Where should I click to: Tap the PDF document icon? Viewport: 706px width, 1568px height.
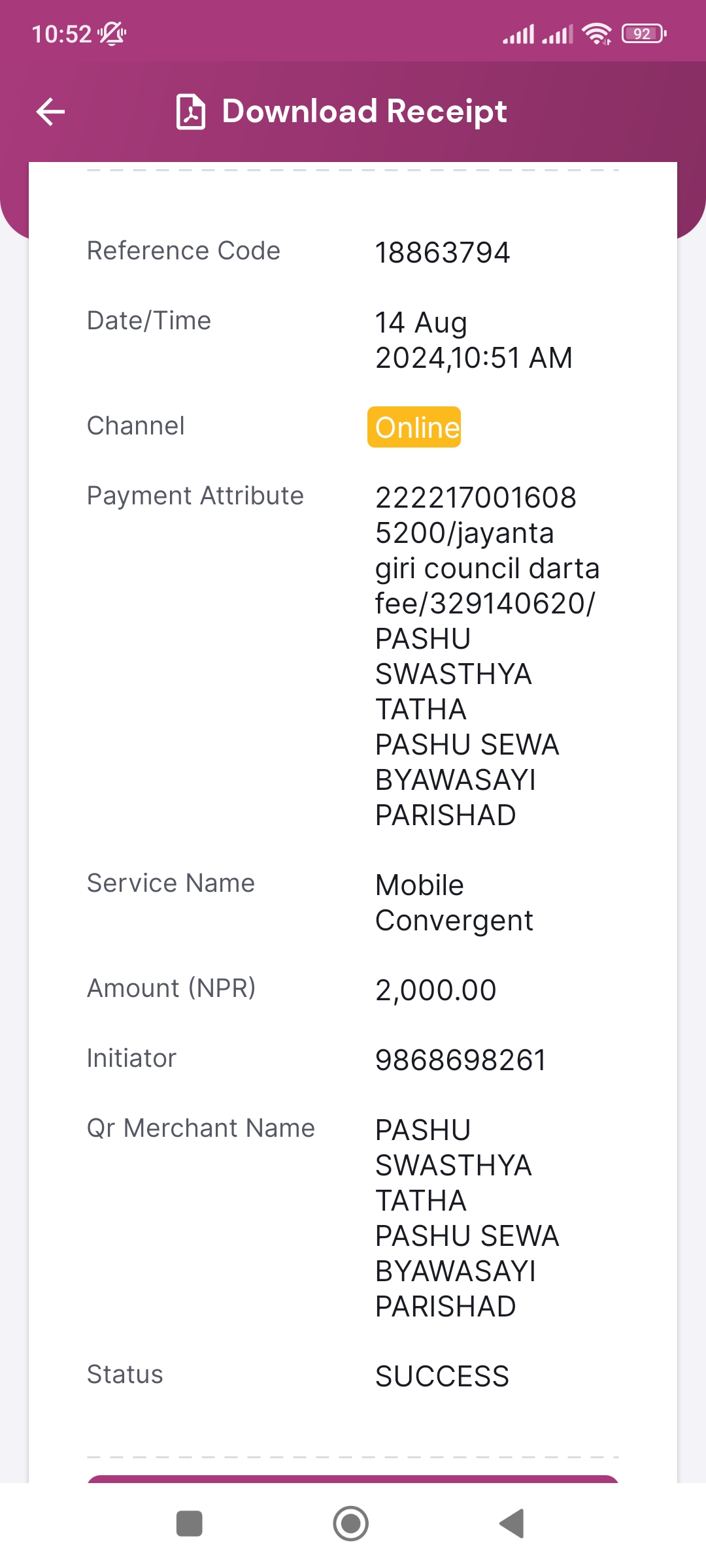coord(191,112)
